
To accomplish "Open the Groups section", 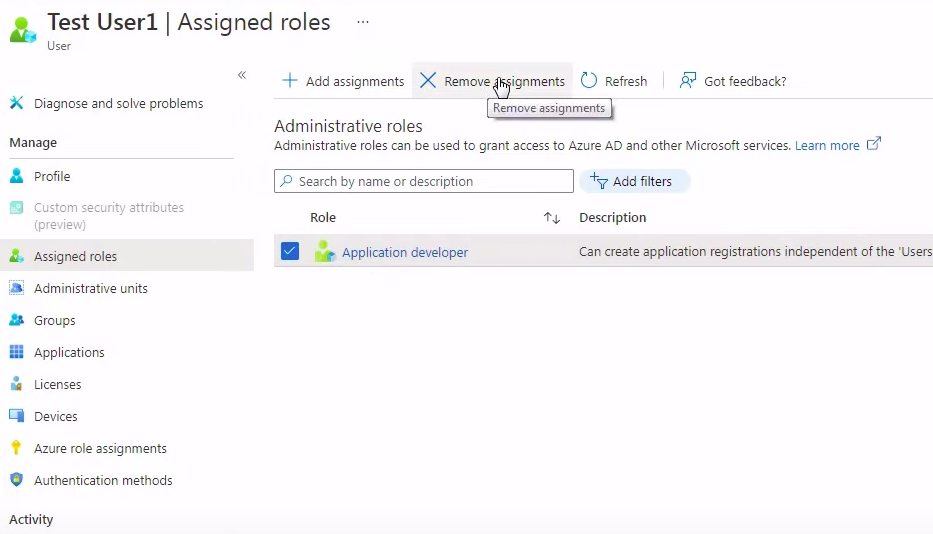I will [x=55, y=320].
